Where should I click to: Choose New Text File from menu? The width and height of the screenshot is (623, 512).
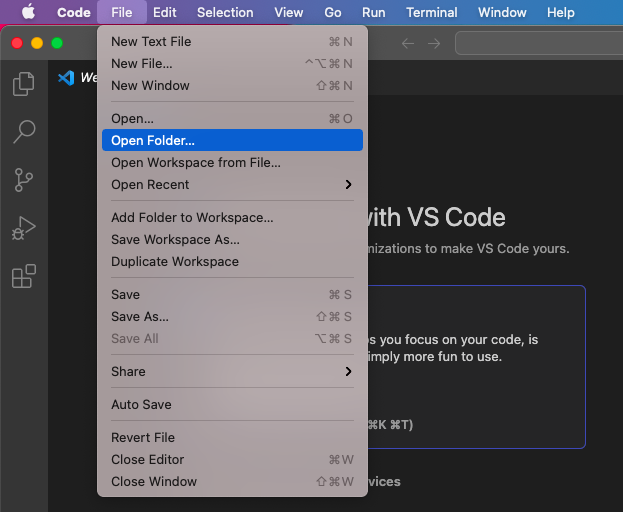click(151, 42)
